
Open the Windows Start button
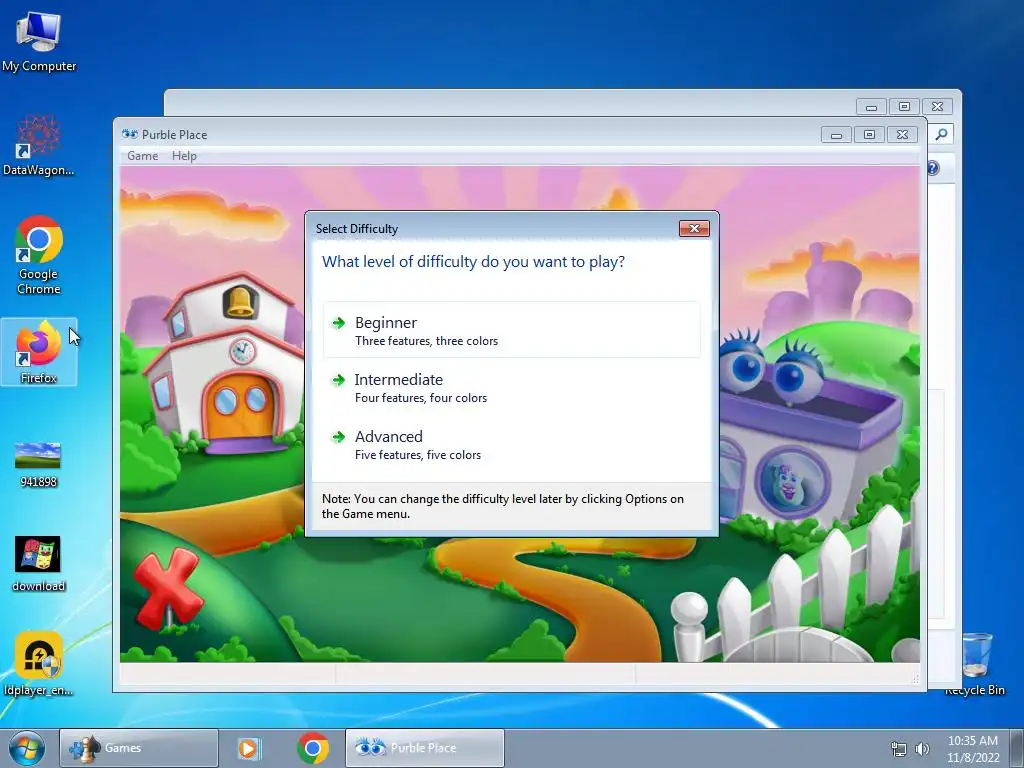coord(27,748)
